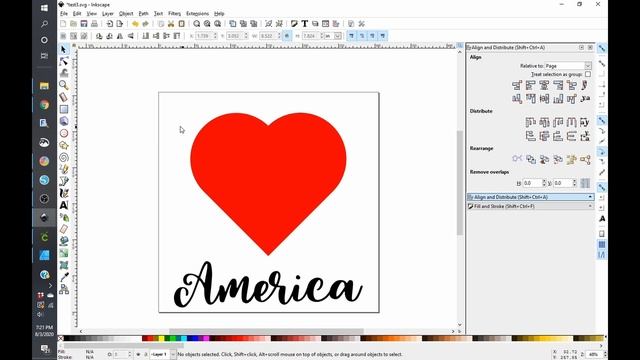
Task: Open the File menu
Action: pyautogui.click(x=64, y=13)
